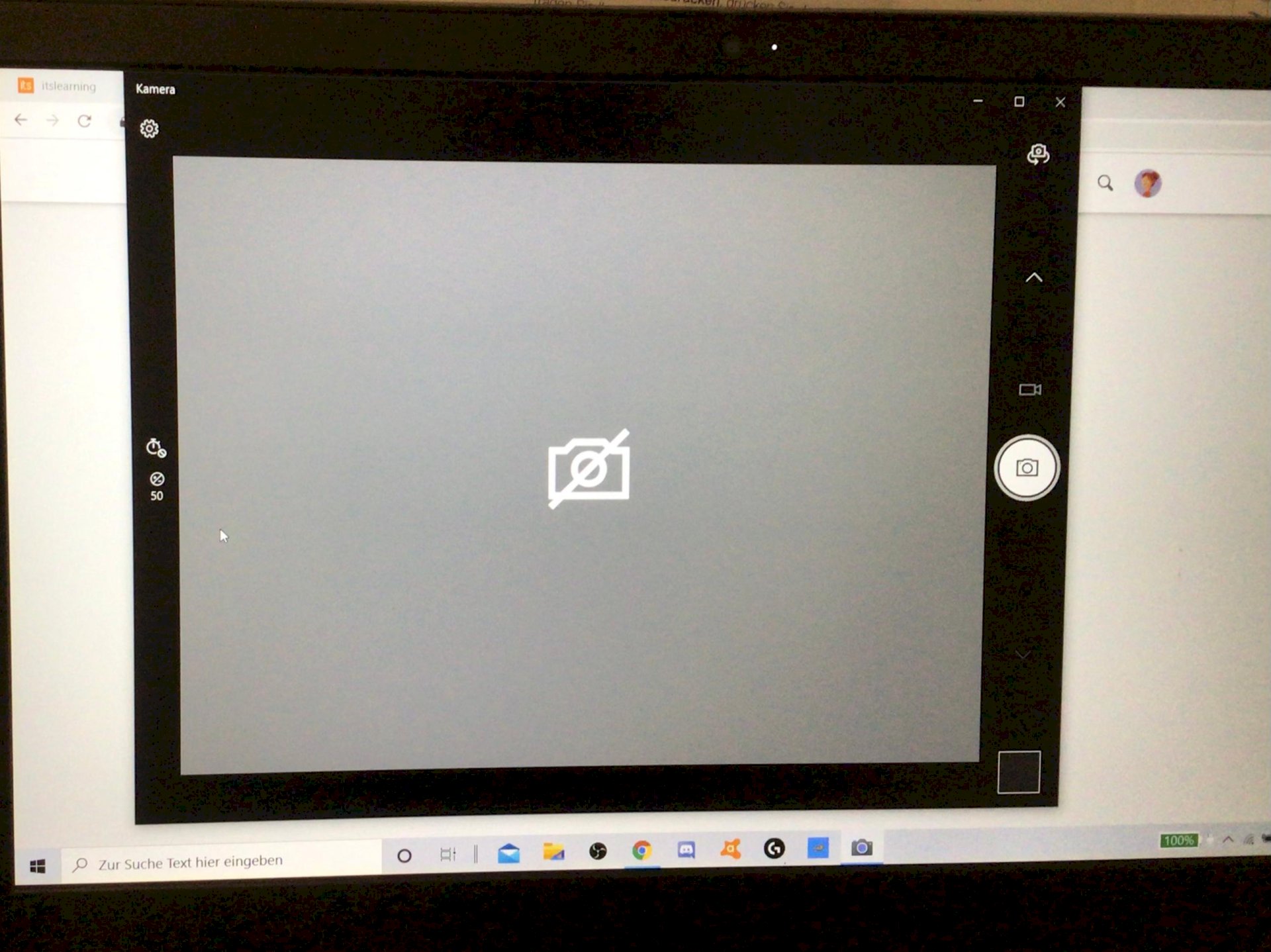
Task: Select the itslearning browser tab
Action: (57, 85)
